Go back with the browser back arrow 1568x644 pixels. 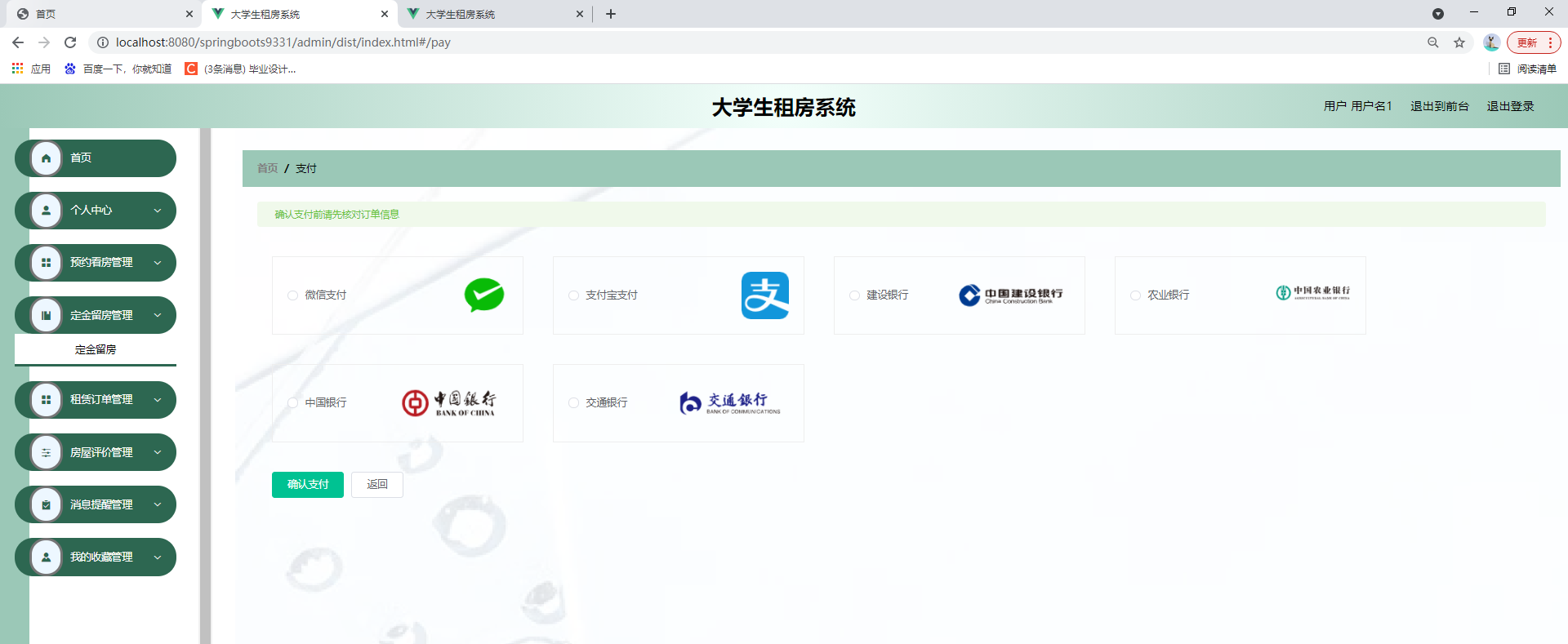(18, 42)
